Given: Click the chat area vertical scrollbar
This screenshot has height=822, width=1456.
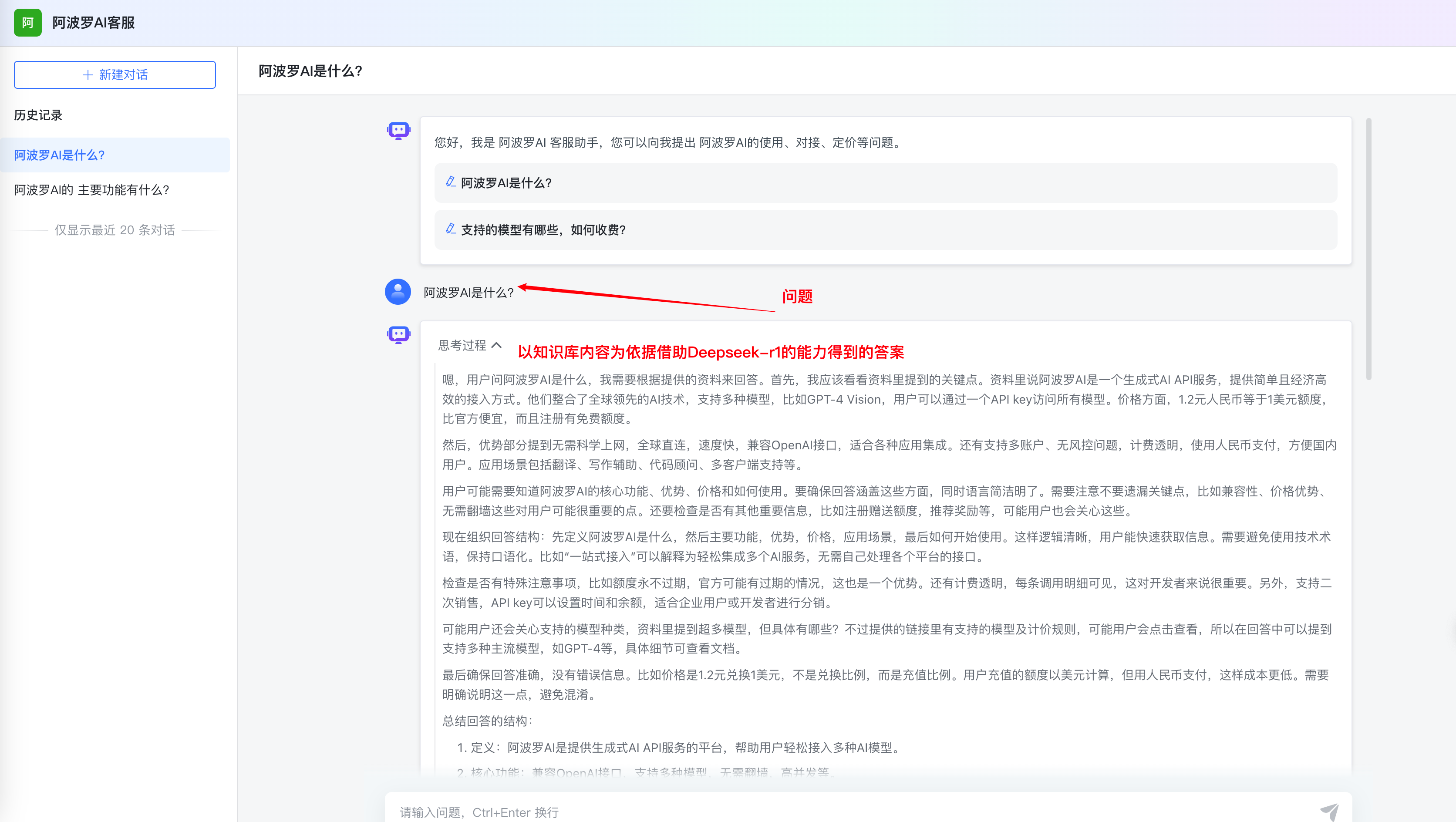Looking at the screenshot, I should pyautogui.click(x=1368, y=249).
